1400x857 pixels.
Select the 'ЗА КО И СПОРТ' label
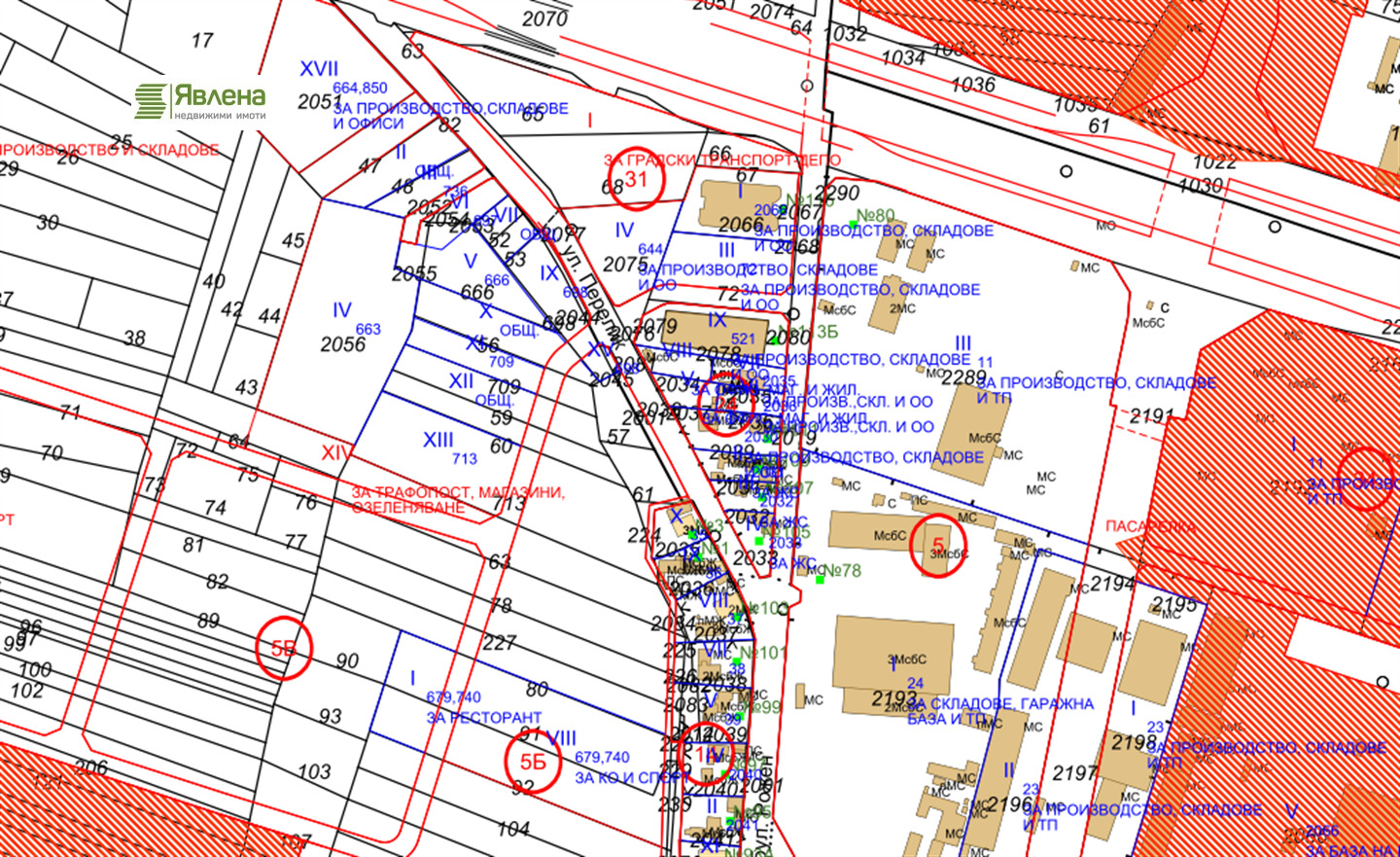coord(630,778)
